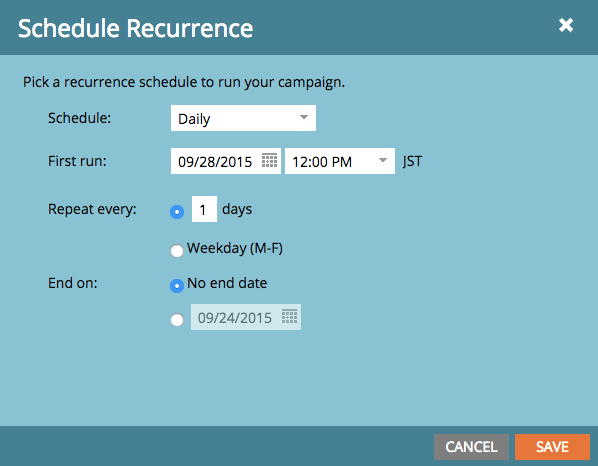The image size is (598, 466).
Task: Click the 'First run:' label
Action: click(77, 161)
